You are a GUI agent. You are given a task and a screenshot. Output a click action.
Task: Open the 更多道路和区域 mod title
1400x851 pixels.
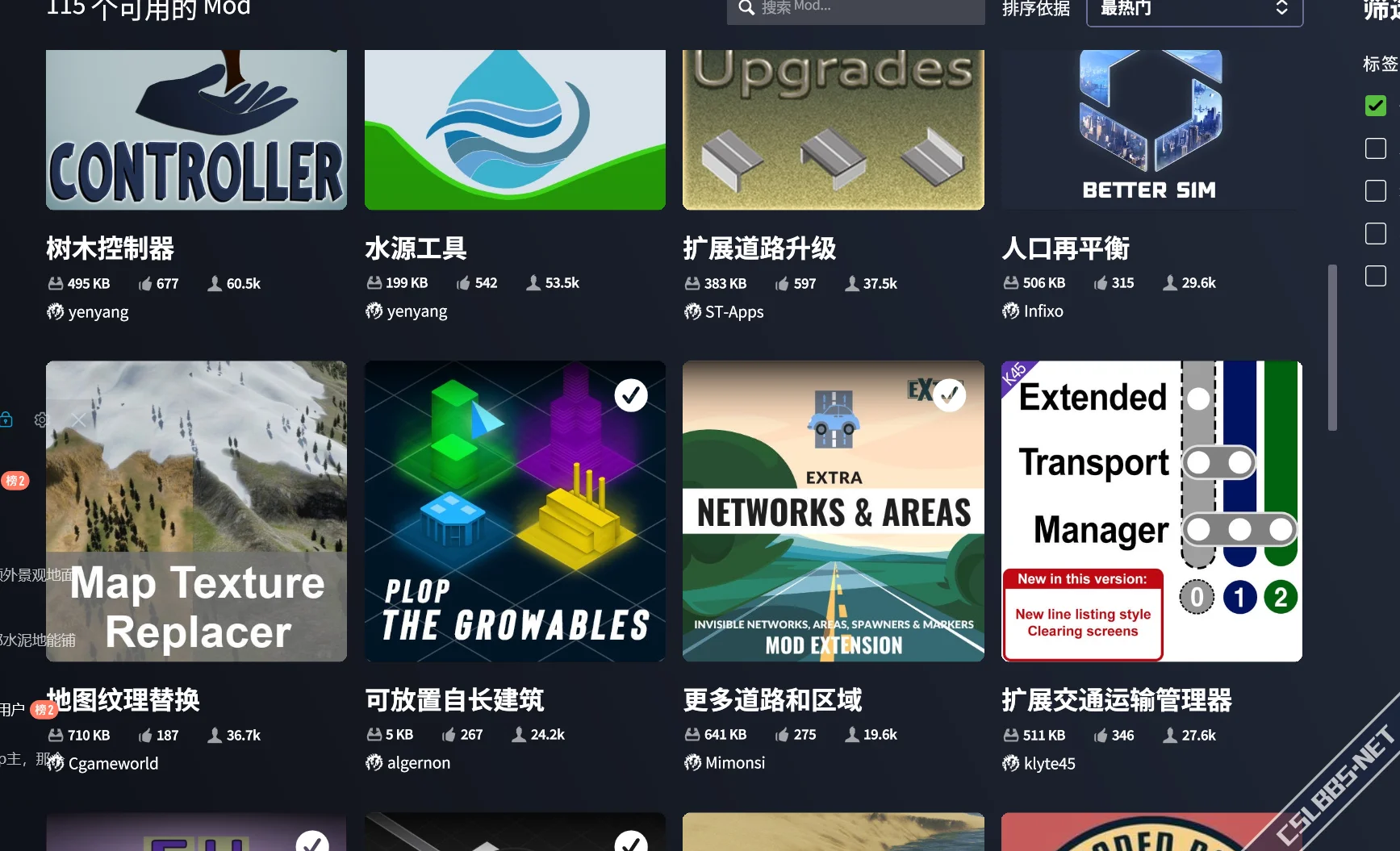click(x=772, y=700)
